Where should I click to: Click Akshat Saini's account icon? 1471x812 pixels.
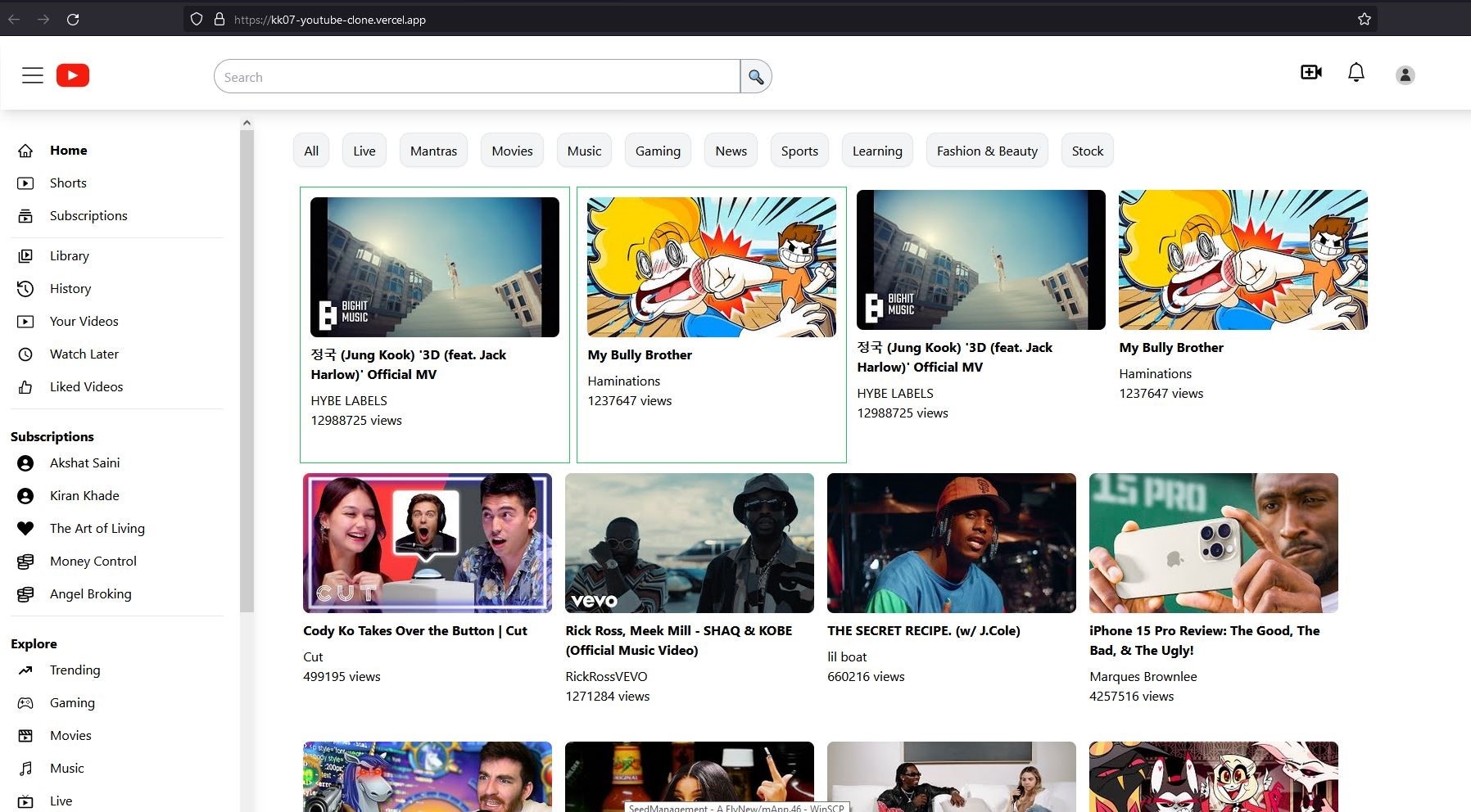click(x=25, y=463)
